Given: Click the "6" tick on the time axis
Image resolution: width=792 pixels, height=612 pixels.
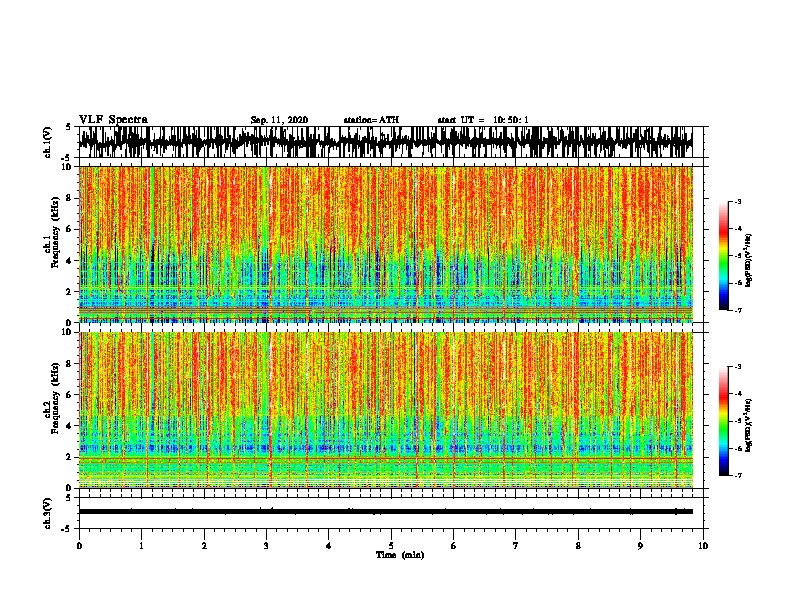Looking at the screenshot, I should (x=454, y=546).
